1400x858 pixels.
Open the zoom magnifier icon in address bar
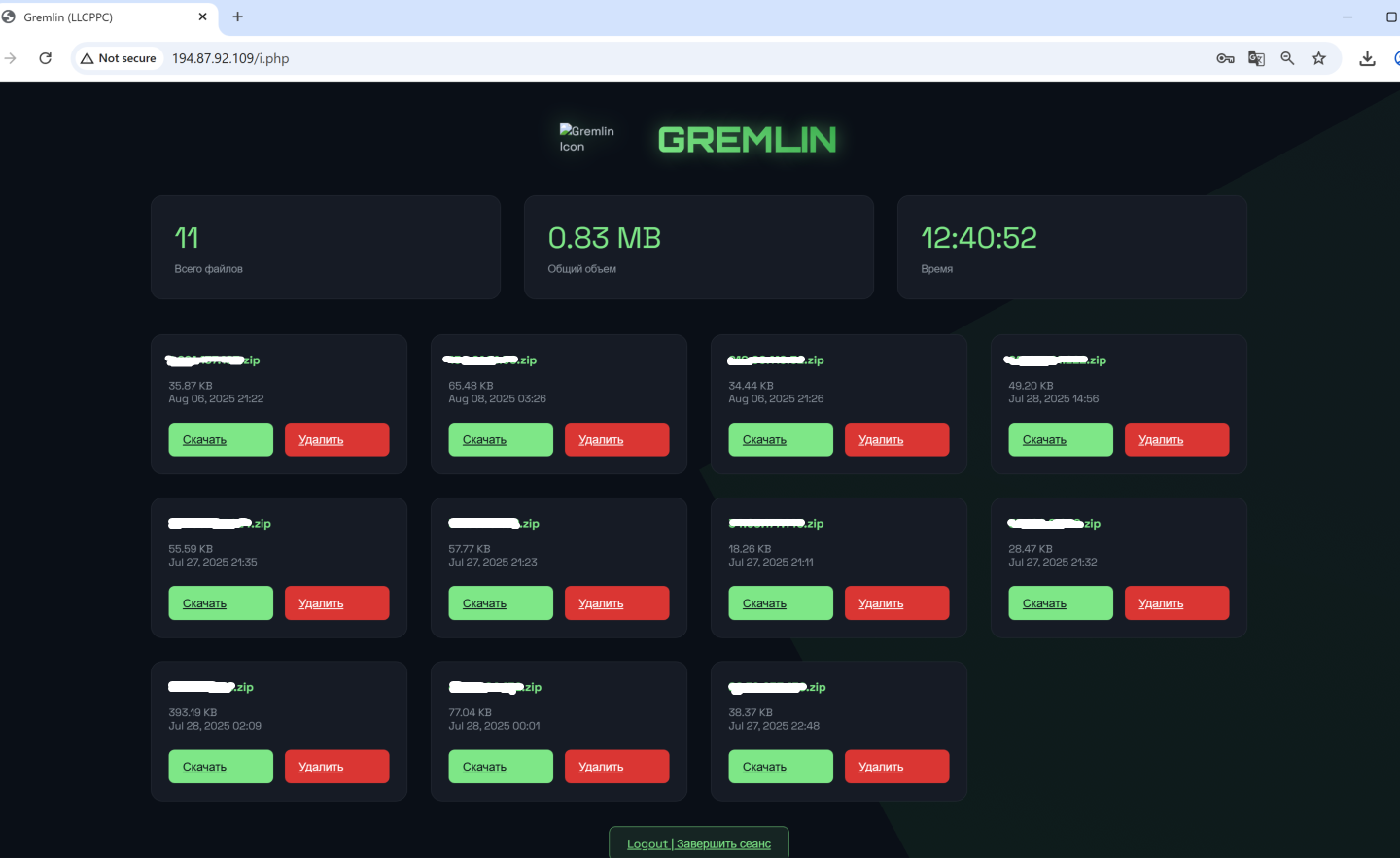tap(1287, 58)
